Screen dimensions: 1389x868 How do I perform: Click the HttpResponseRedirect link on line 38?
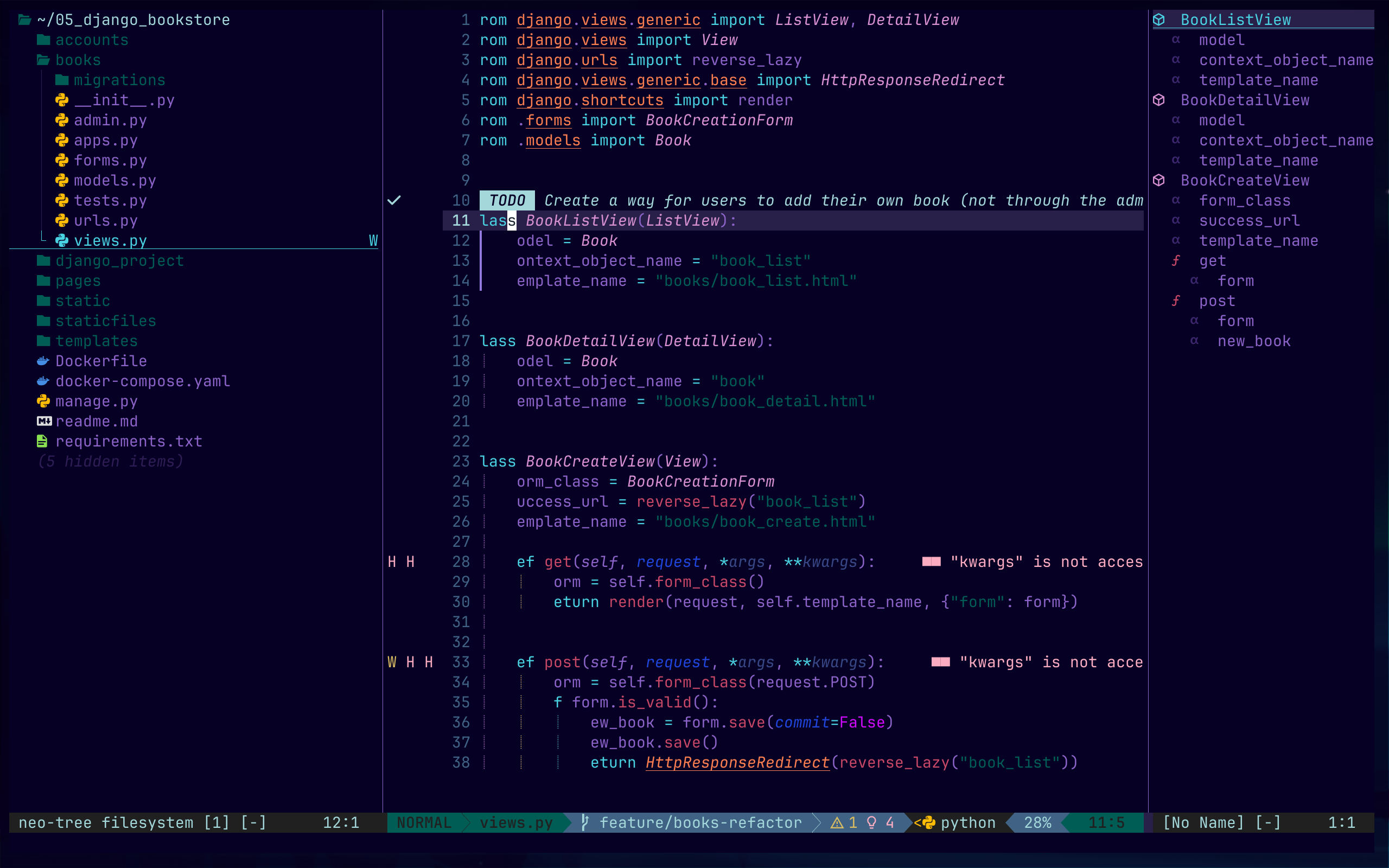pos(737,763)
